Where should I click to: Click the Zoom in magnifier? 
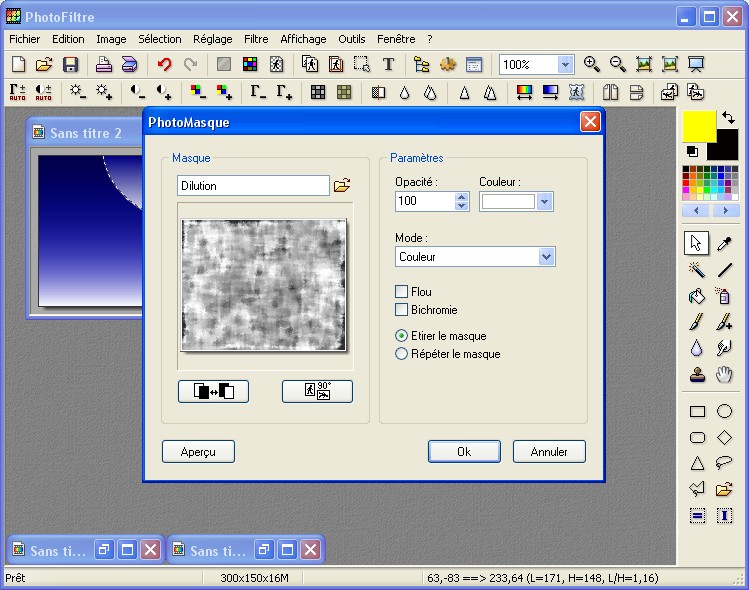[x=591, y=64]
